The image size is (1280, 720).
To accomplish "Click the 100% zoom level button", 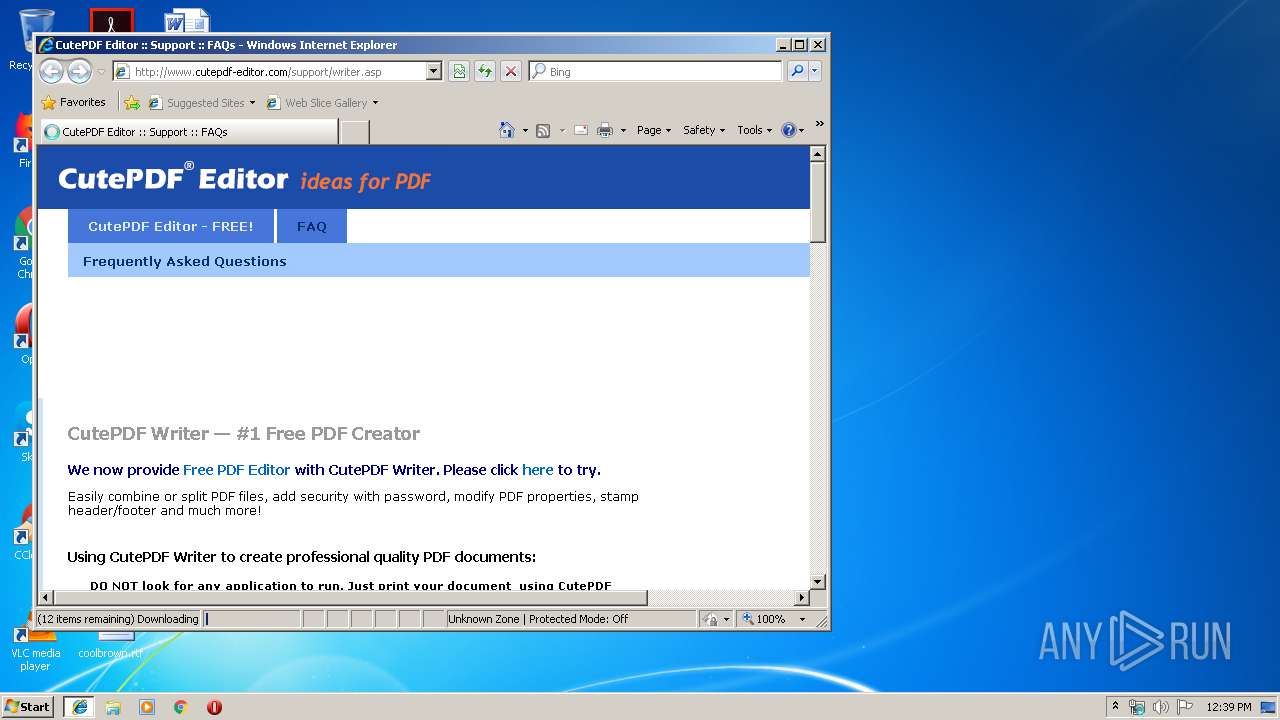I will click(764, 619).
